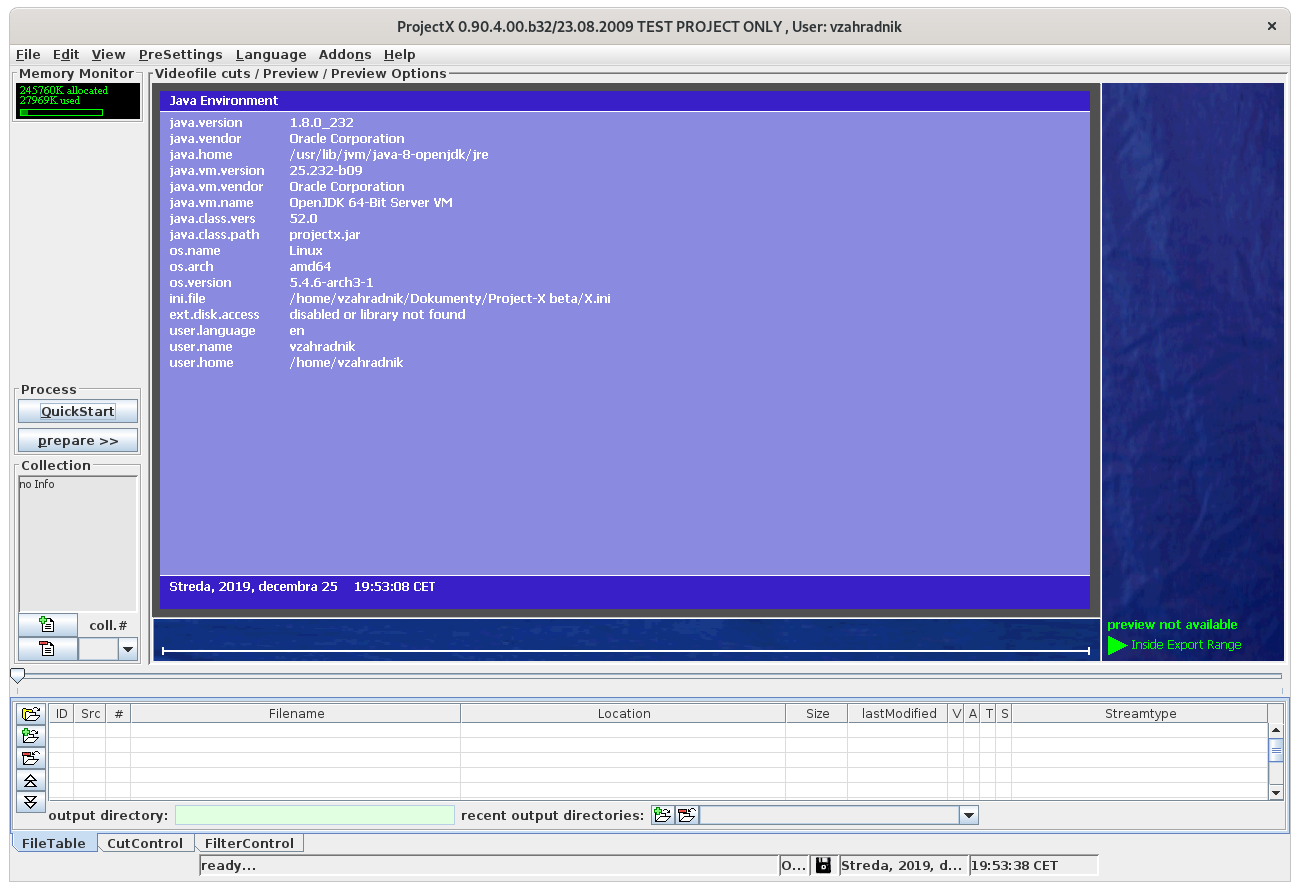Click the output directory input field

pos(315,815)
